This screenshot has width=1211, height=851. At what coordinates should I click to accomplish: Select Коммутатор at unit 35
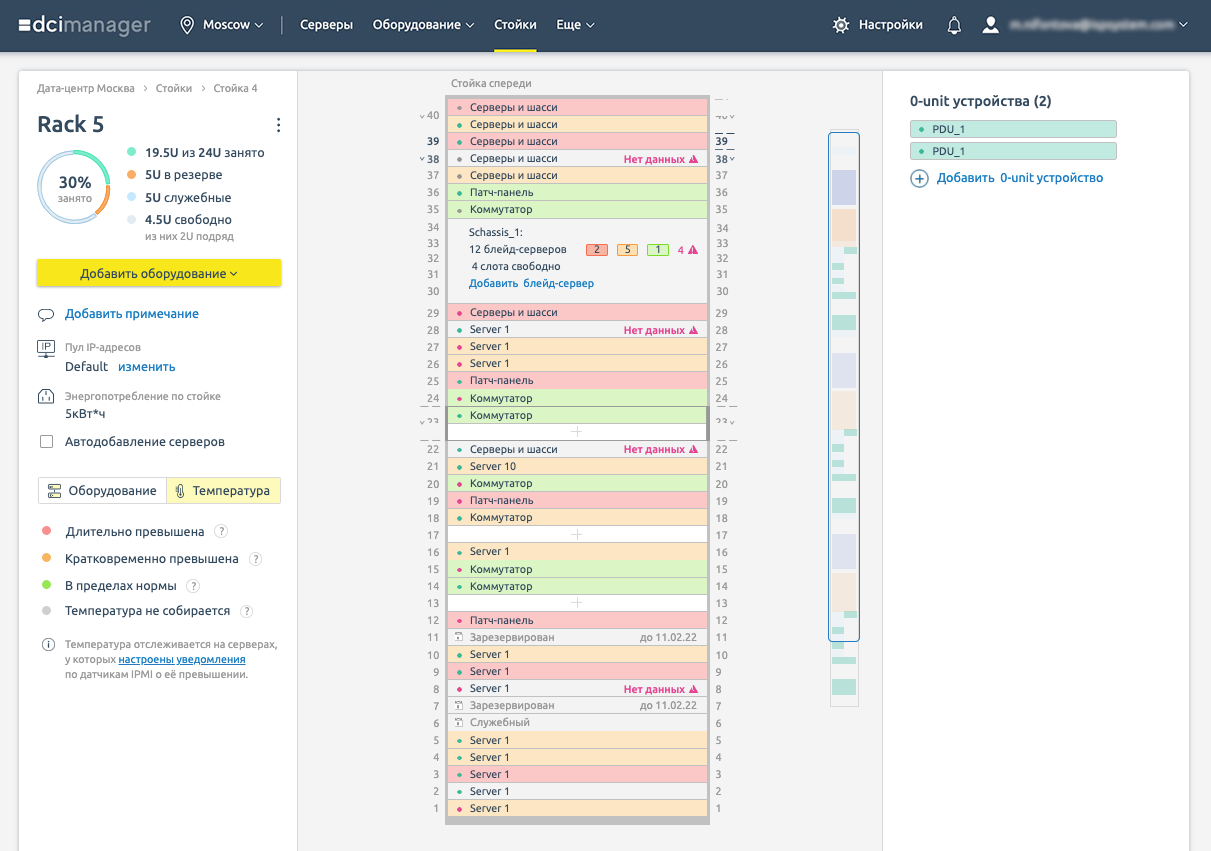576,210
